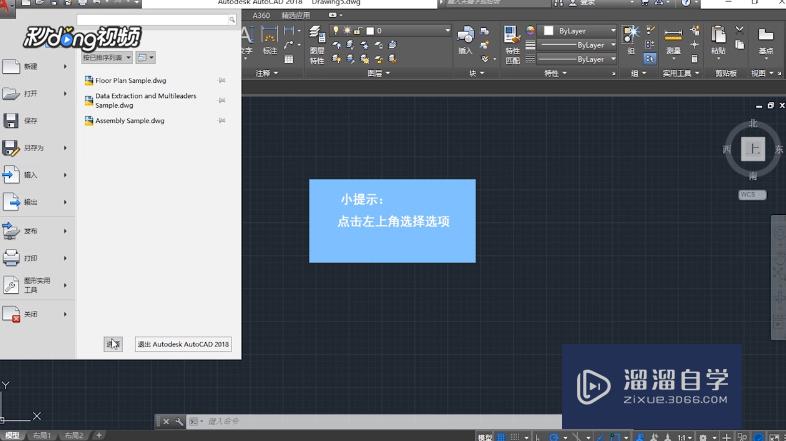This screenshot has width=786, height=441.
Task: Pin Floor Plan Sample.dwg to list
Action: 222,80
